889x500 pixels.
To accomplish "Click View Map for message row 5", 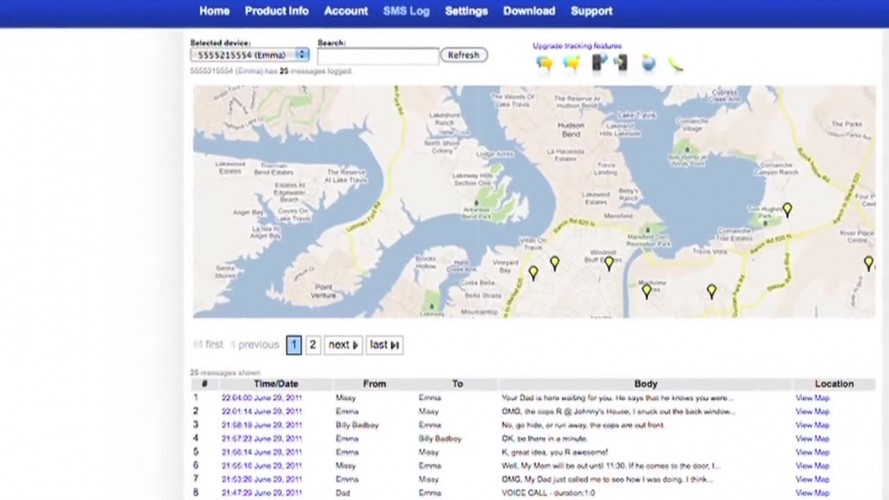I will point(812,452).
